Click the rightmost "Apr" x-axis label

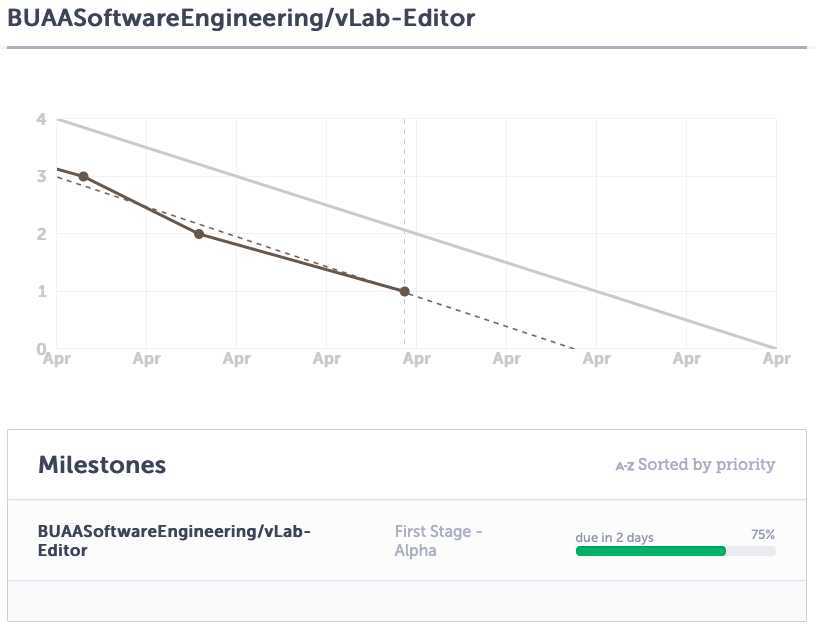click(776, 359)
